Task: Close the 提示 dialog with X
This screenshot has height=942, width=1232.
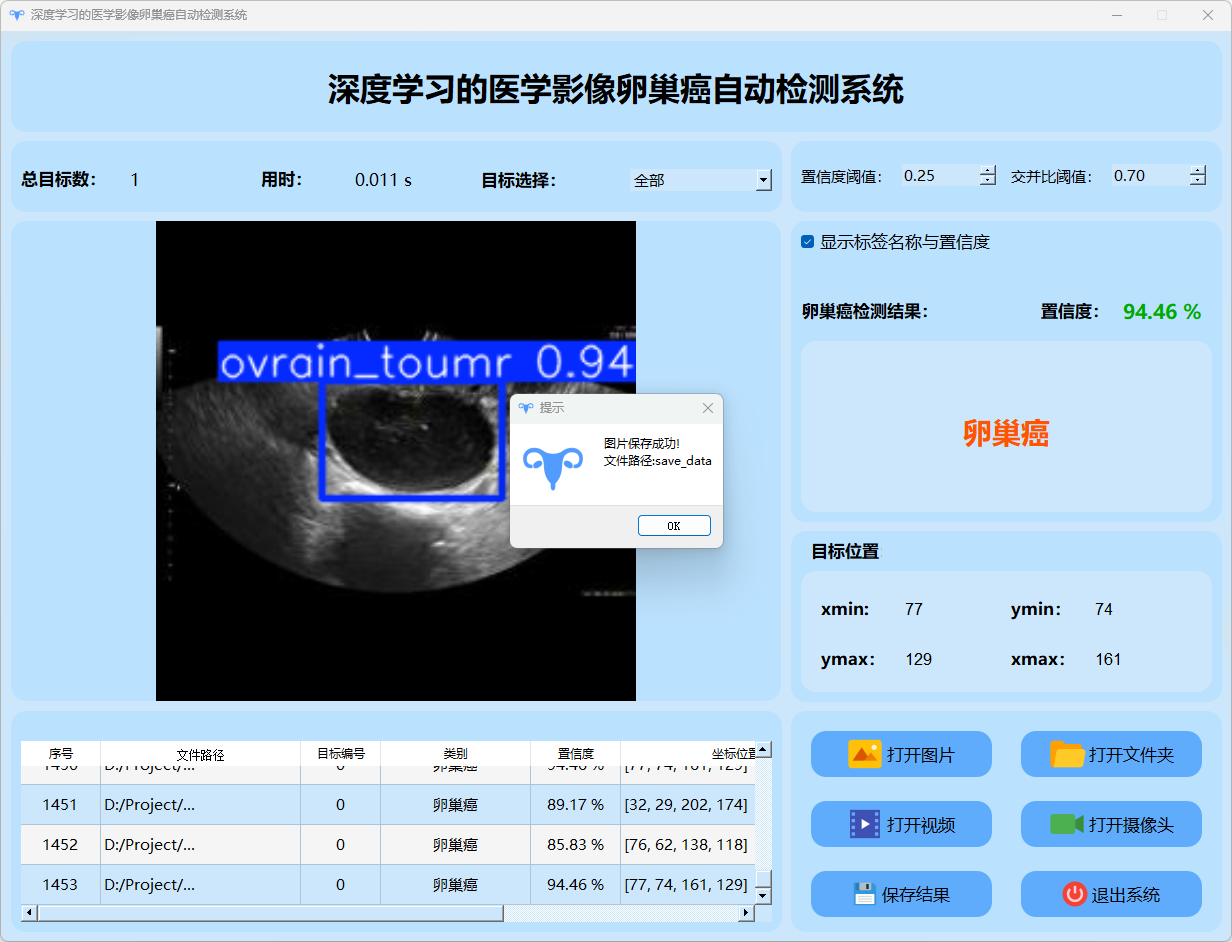Action: pyautogui.click(x=708, y=408)
